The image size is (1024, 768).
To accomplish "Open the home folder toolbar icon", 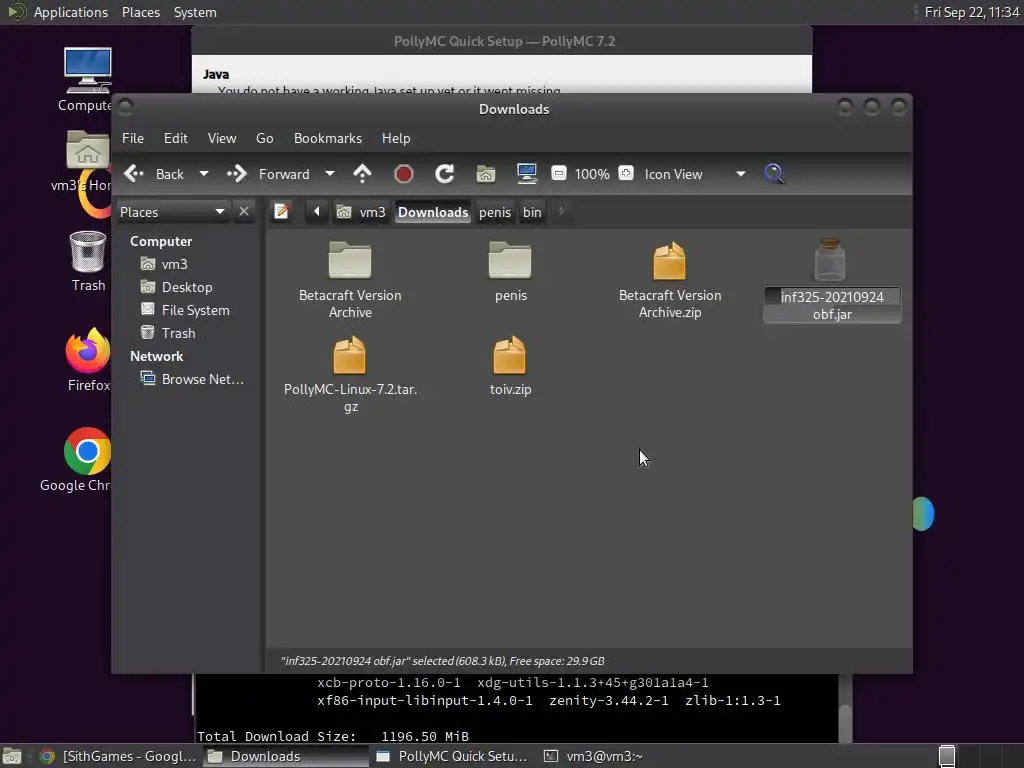I will 485,174.
